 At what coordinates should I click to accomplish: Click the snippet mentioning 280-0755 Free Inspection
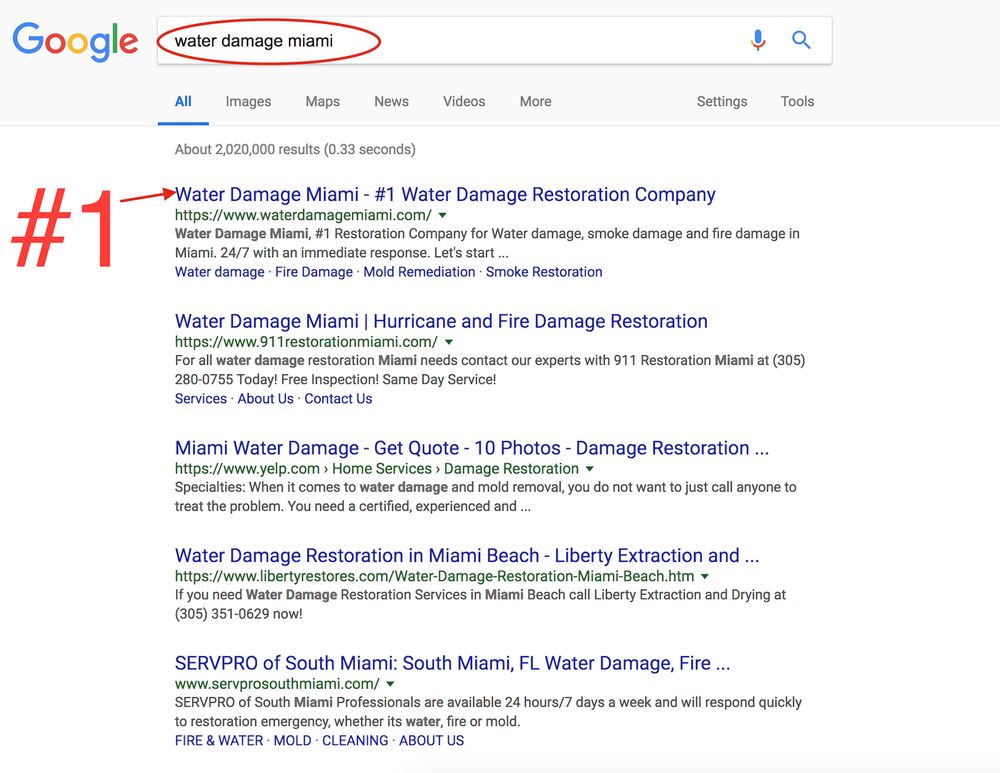(490, 370)
